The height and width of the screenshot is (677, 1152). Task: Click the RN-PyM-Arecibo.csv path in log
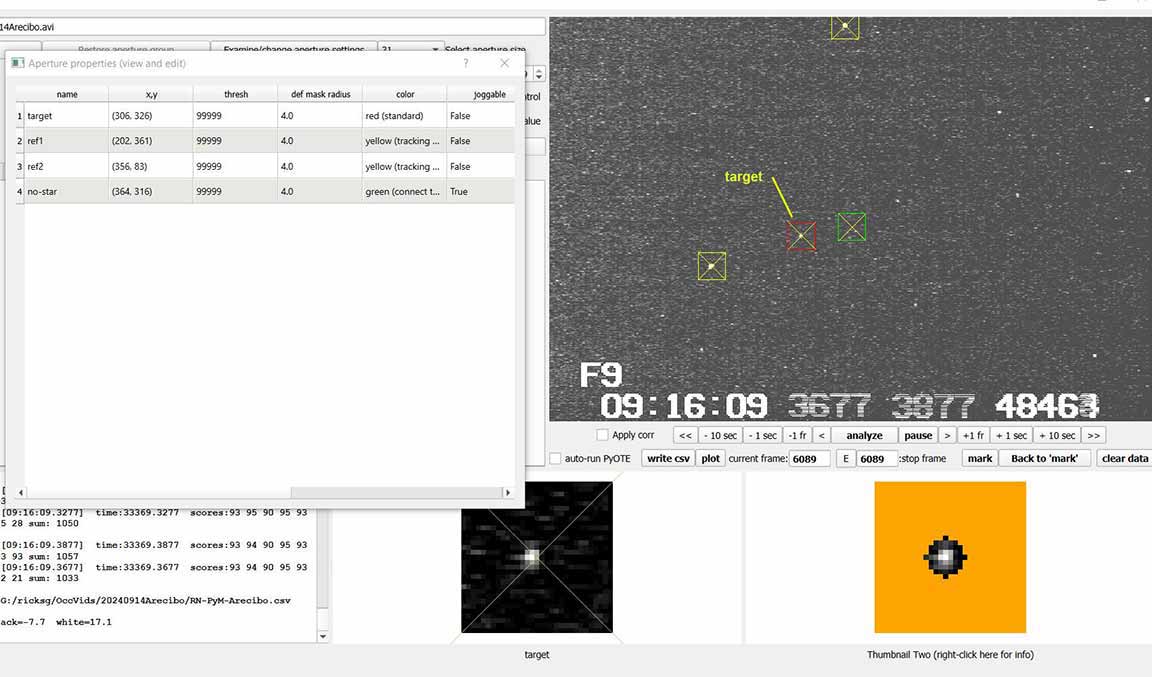(x=145, y=601)
